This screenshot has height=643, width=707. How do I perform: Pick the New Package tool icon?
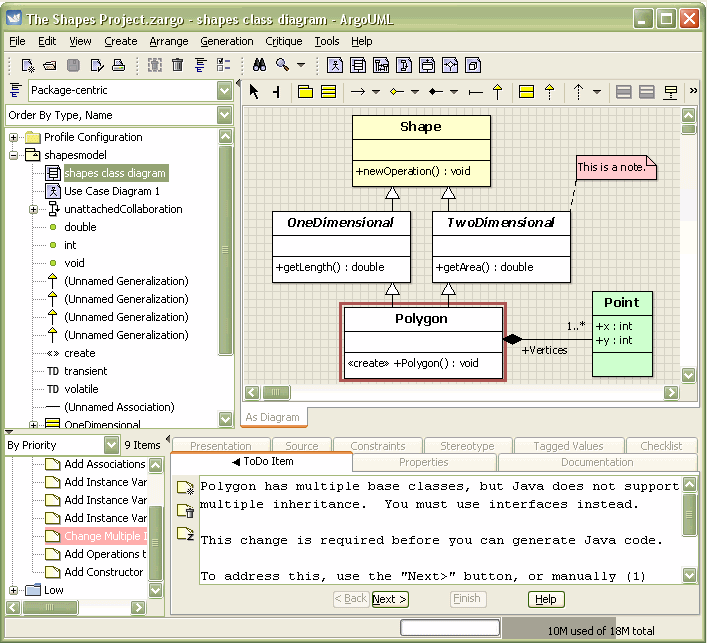(x=306, y=92)
